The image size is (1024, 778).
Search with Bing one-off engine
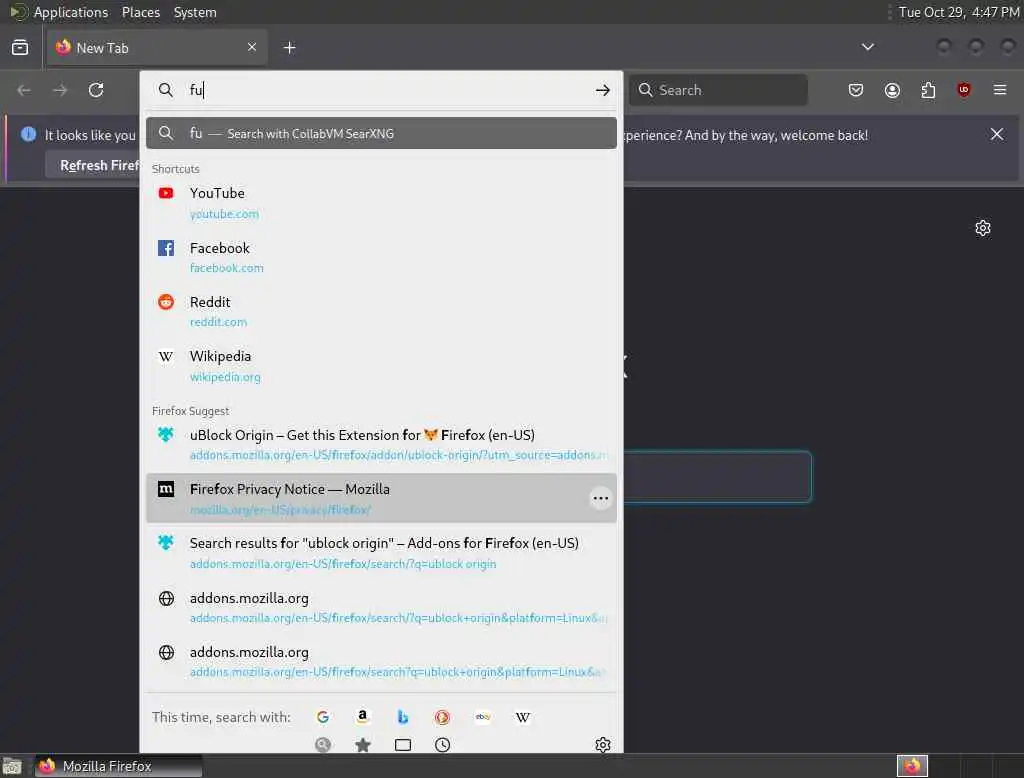coord(402,717)
